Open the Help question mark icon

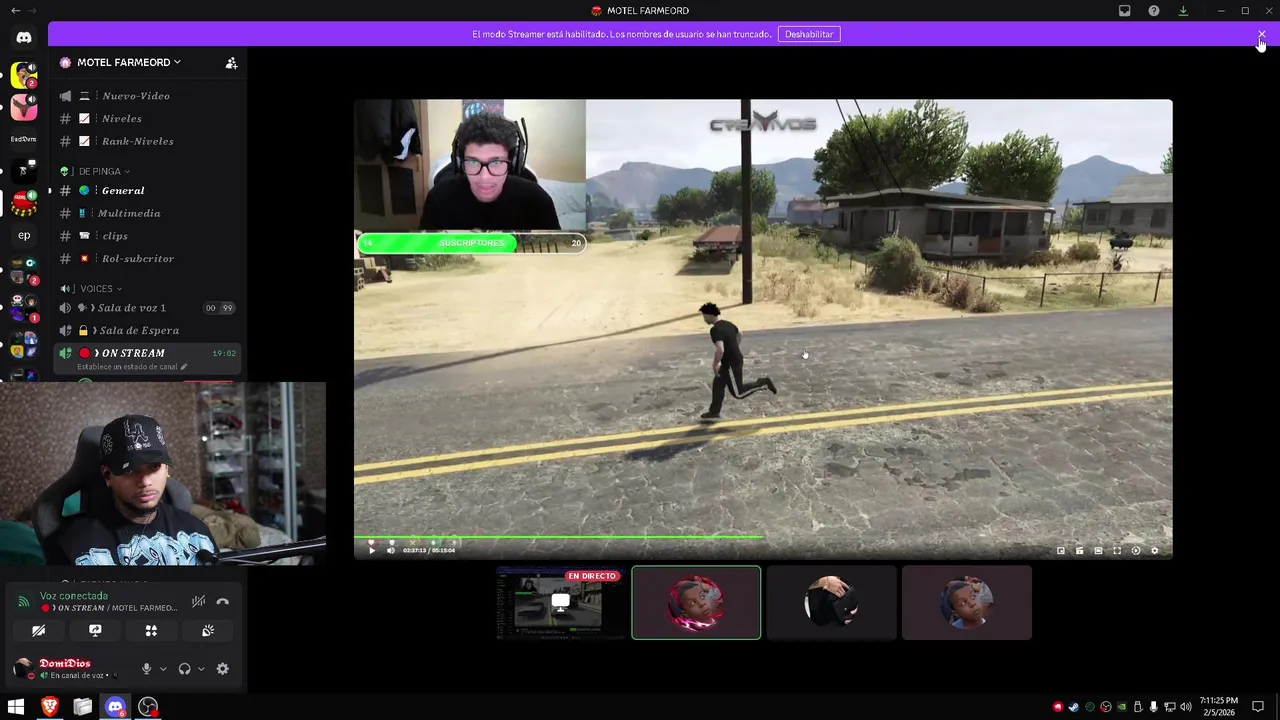pos(1154,11)
